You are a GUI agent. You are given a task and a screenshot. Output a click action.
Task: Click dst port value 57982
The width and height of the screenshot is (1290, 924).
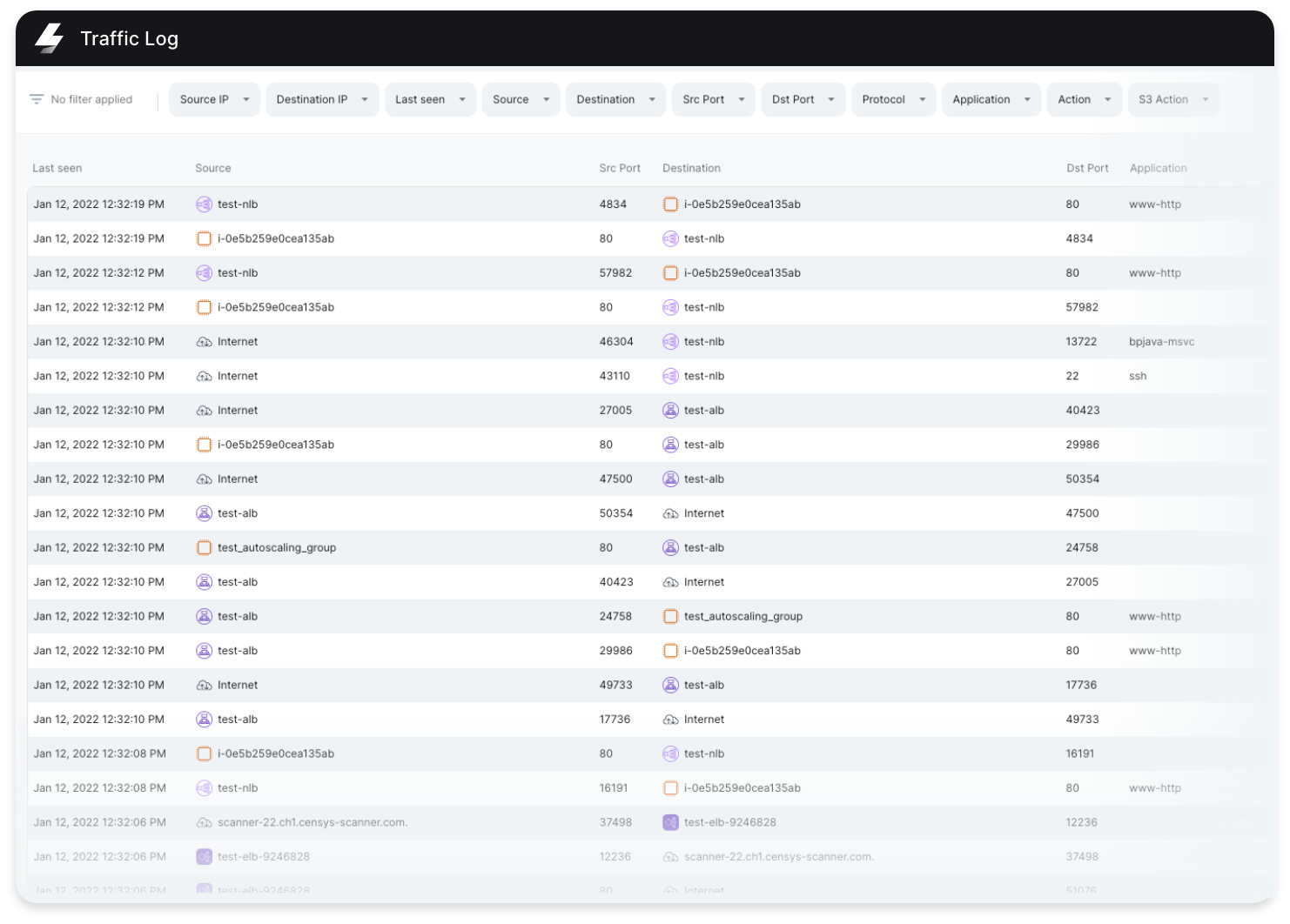(x=1082, y=307)
